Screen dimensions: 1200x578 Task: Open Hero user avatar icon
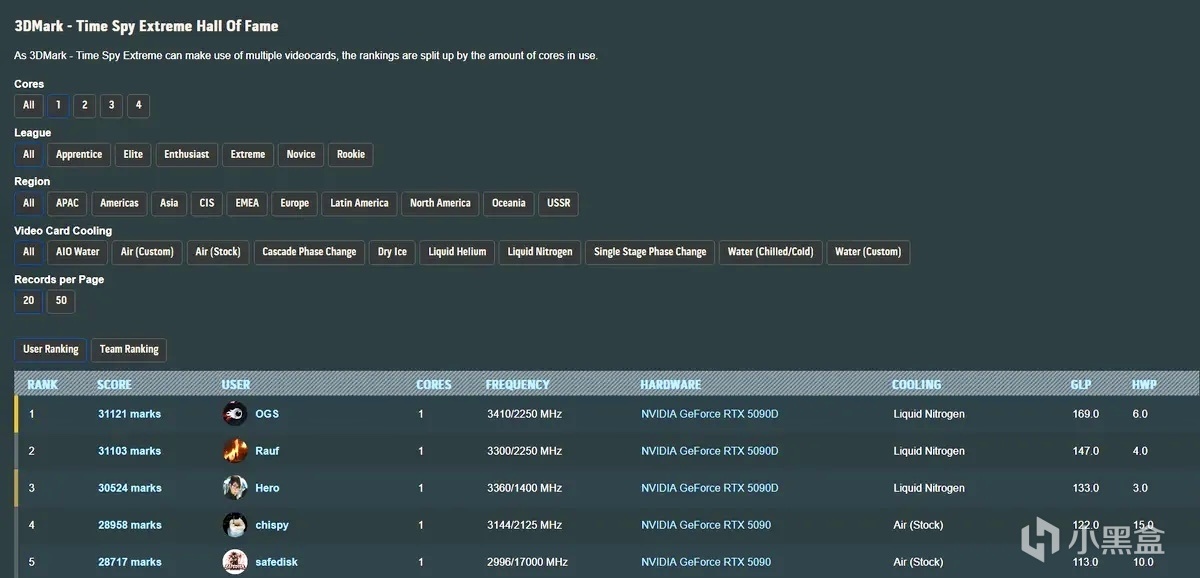tap(234, 488)
